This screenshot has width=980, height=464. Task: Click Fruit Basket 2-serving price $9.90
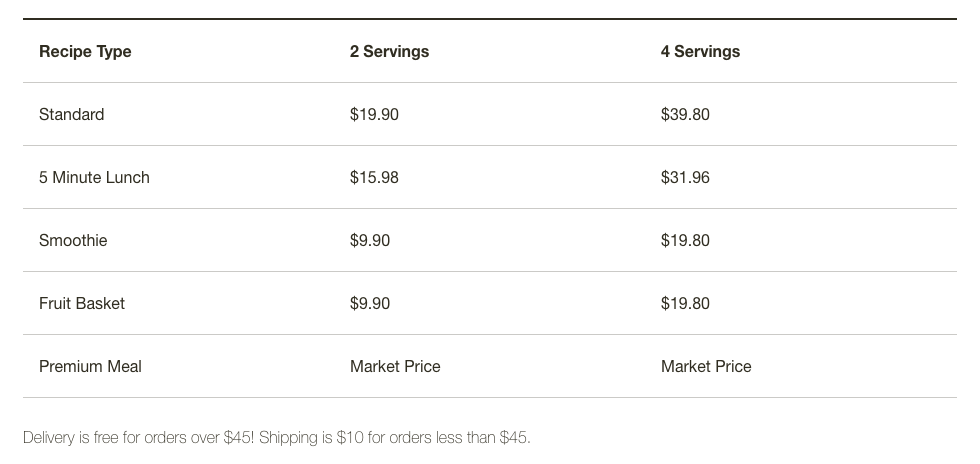coord(370,303)
